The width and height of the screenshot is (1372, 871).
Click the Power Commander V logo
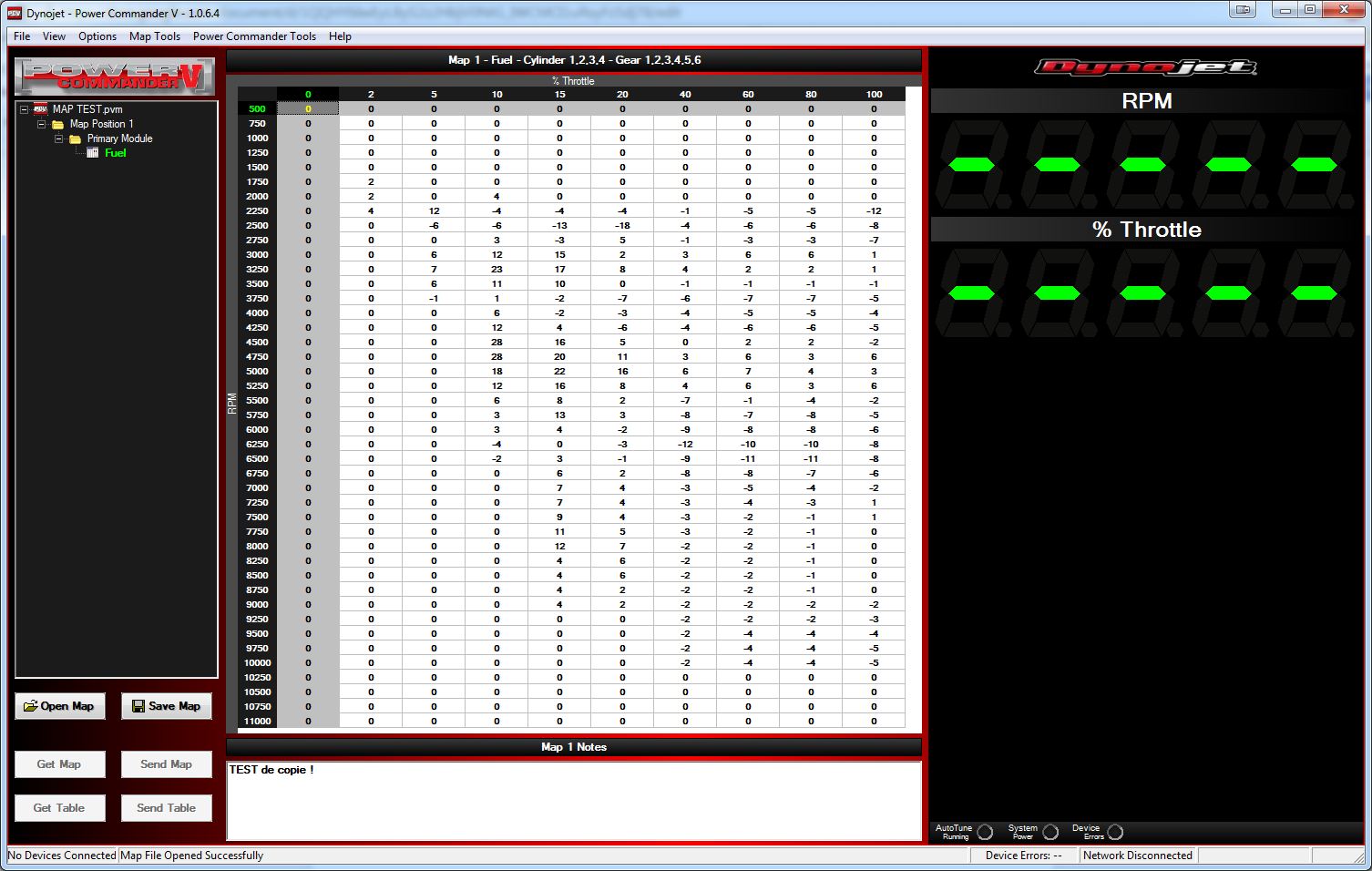click(x=115, y=77)
